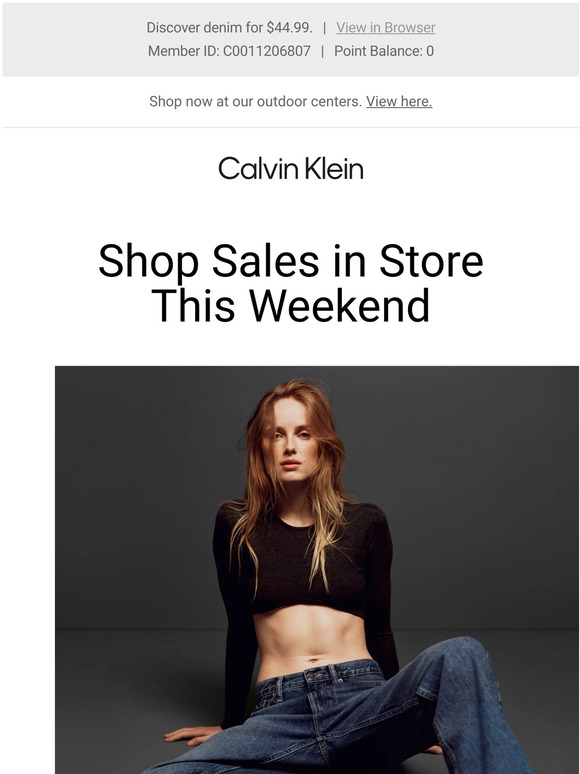This screenshot has height=774, width=580.
Task: Click the 'Point Balance: 0' text
Action: pyautogui.click(x=384, y=51)
